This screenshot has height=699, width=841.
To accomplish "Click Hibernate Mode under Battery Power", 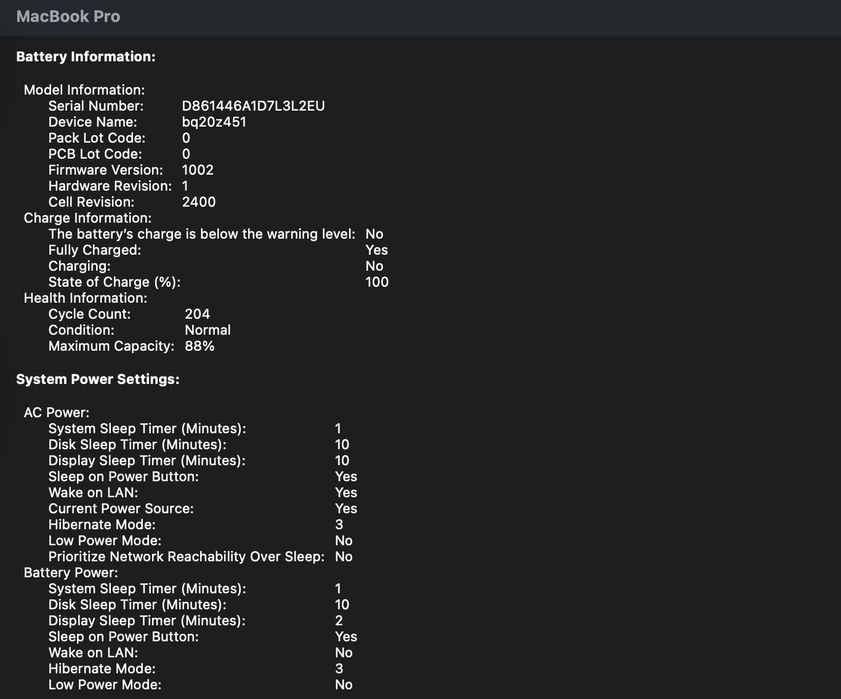I will pyautogui.click(x=102, y=669).
